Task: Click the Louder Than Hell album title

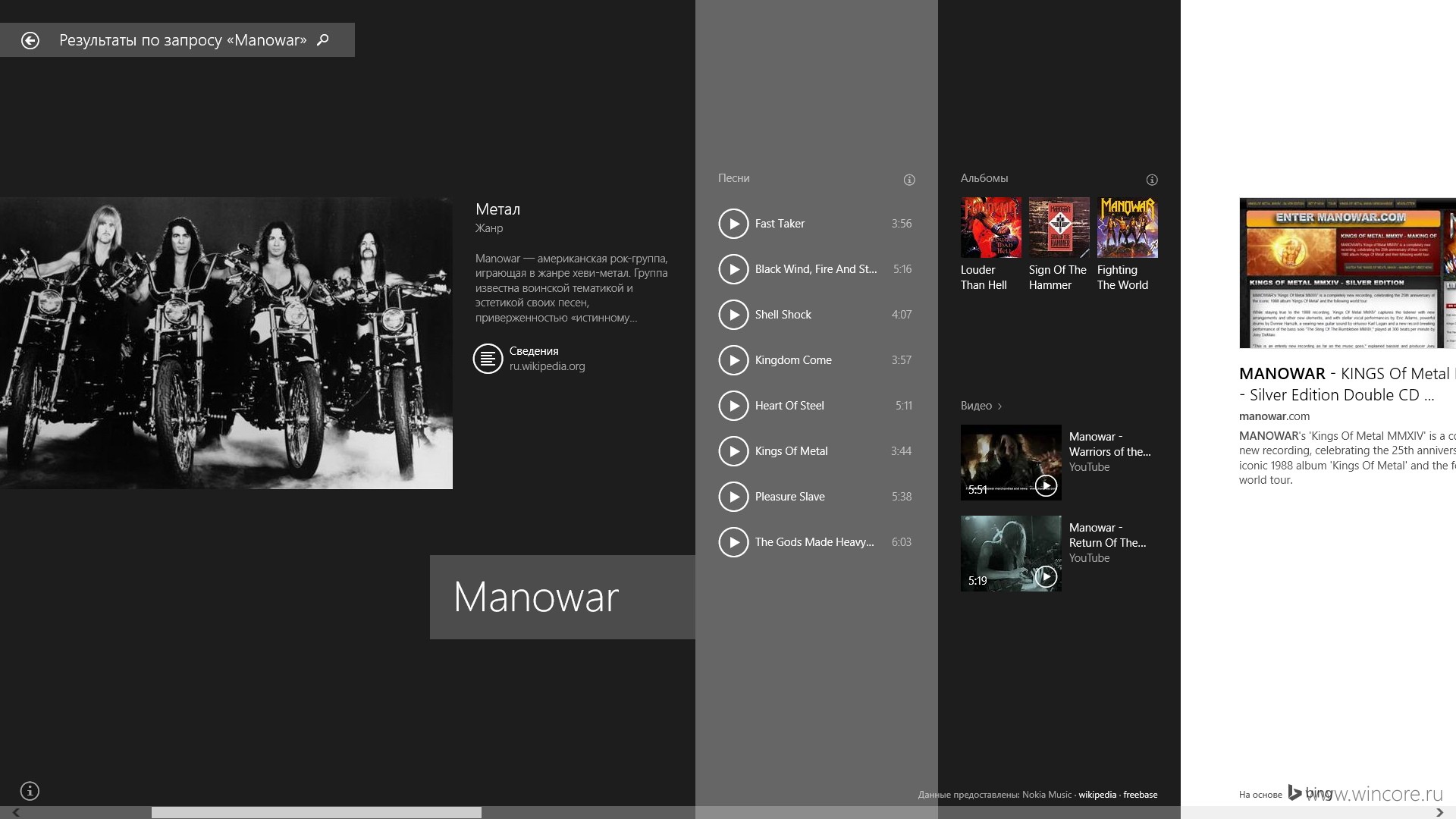Action: click(x=984, y=278)
